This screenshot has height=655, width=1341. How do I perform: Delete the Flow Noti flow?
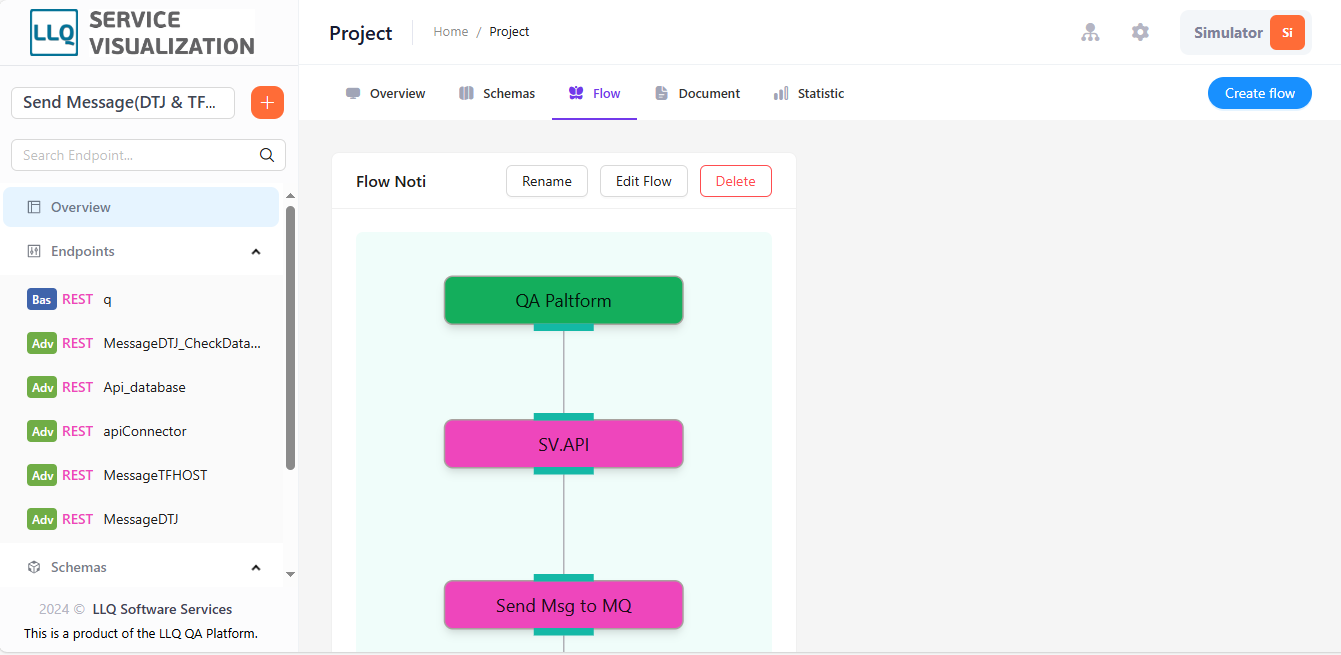point(736,181)
